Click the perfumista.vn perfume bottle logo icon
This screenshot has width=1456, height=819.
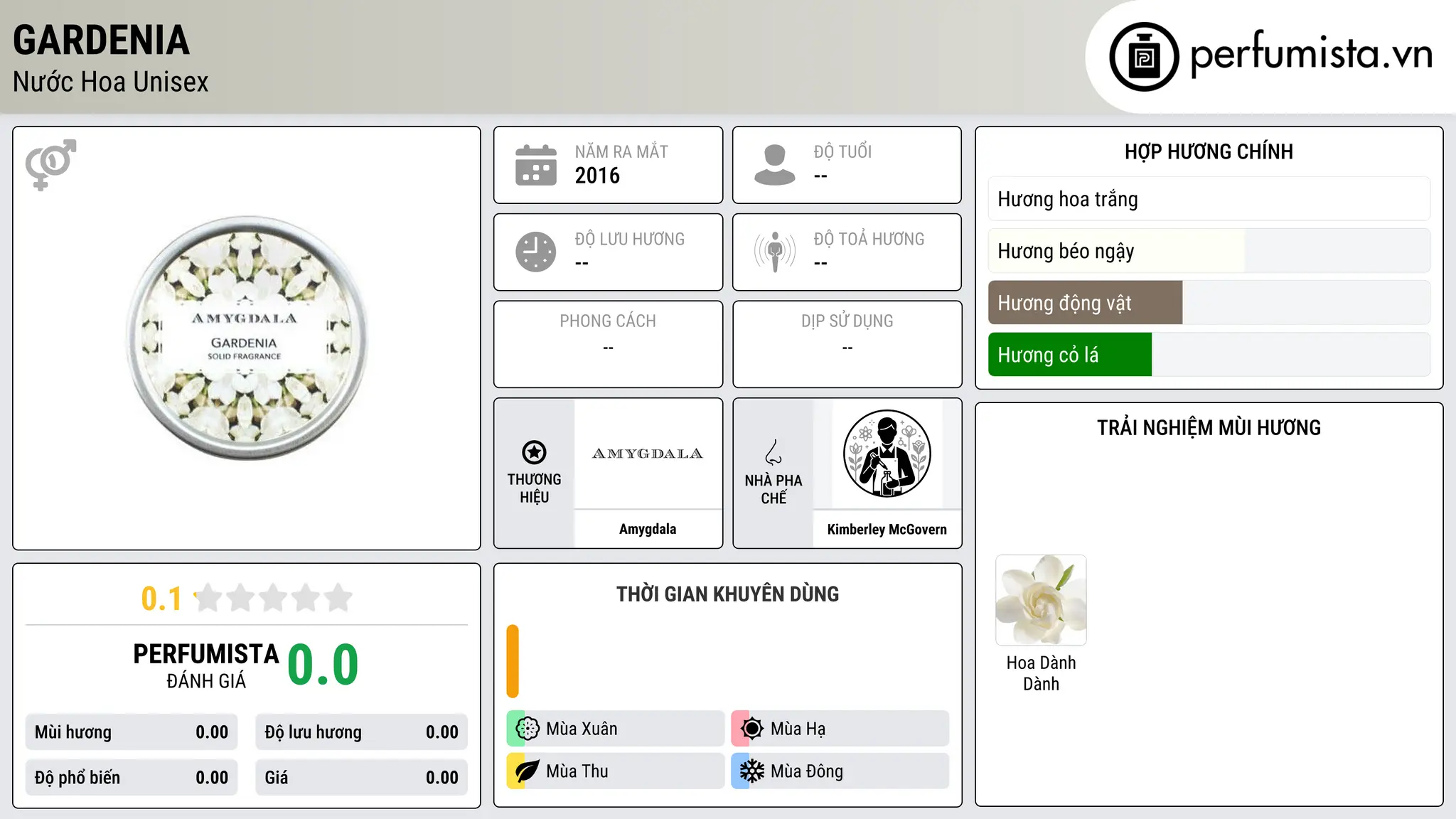point(1144,57)
